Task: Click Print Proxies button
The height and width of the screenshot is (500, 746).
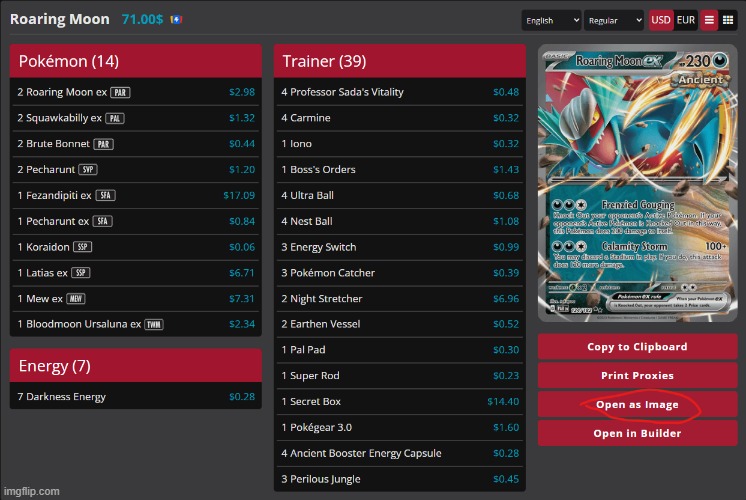Action: pyautogui.click(x=638, y=375)
